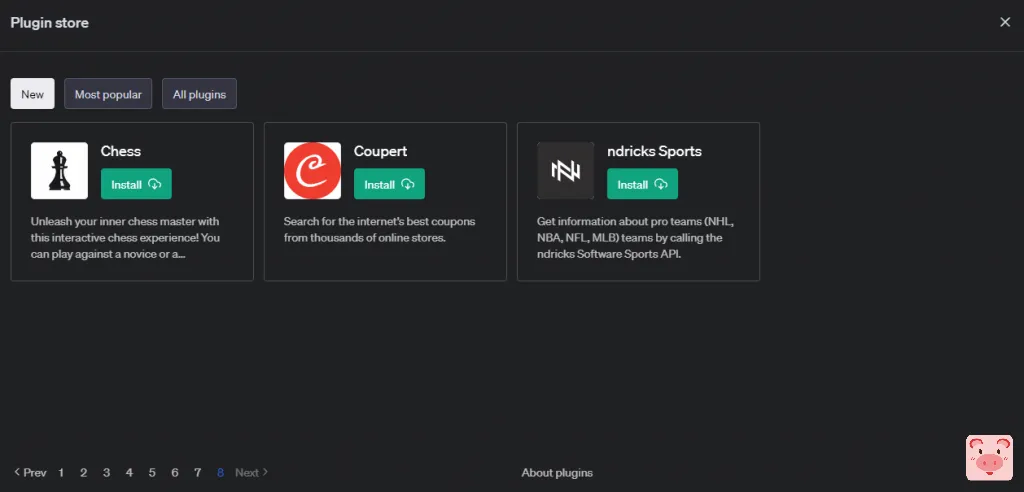Close the Plugin store dialog
Viewport: 1024px width, 492px height.
[x=1005, y=22]
